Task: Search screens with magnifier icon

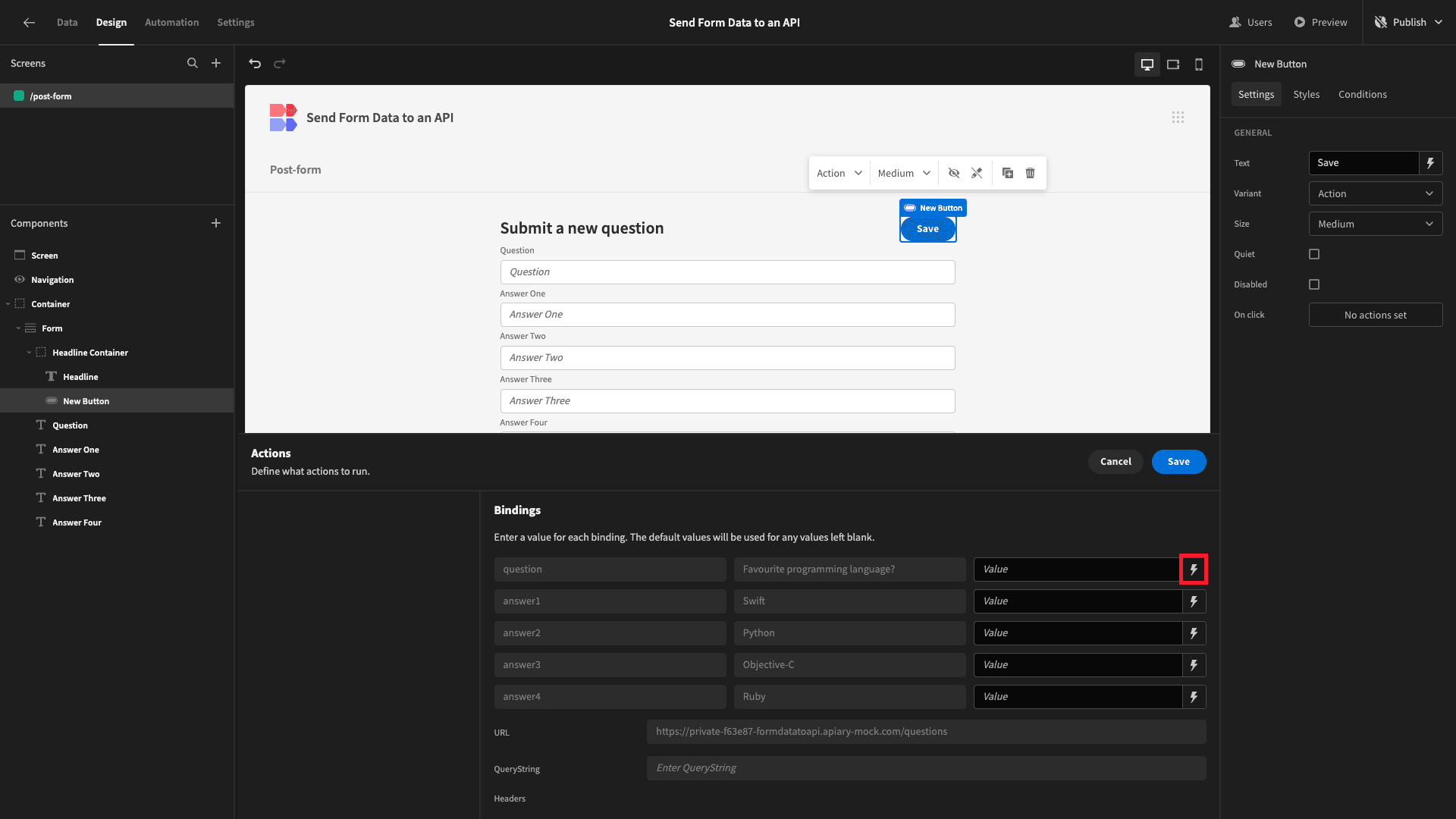Action: coord(193,63)
